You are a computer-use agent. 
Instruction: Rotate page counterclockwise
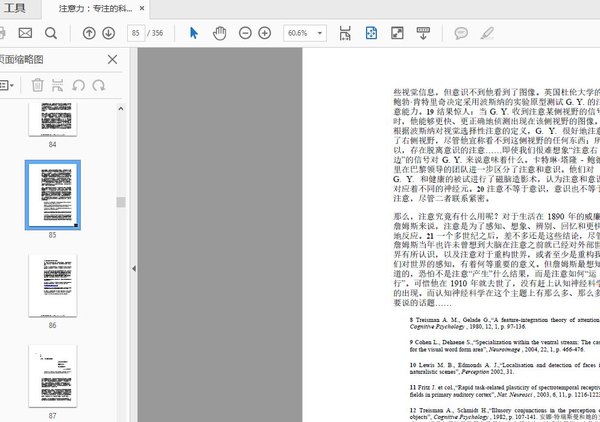pyautogui.click(x=78, y=85)
